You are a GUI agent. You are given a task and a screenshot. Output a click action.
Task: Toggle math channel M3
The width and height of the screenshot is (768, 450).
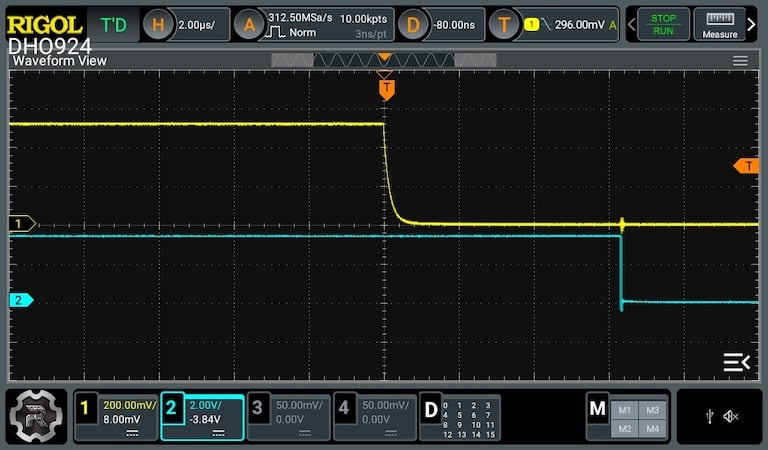pyautogui.click(x=652, y=410)
